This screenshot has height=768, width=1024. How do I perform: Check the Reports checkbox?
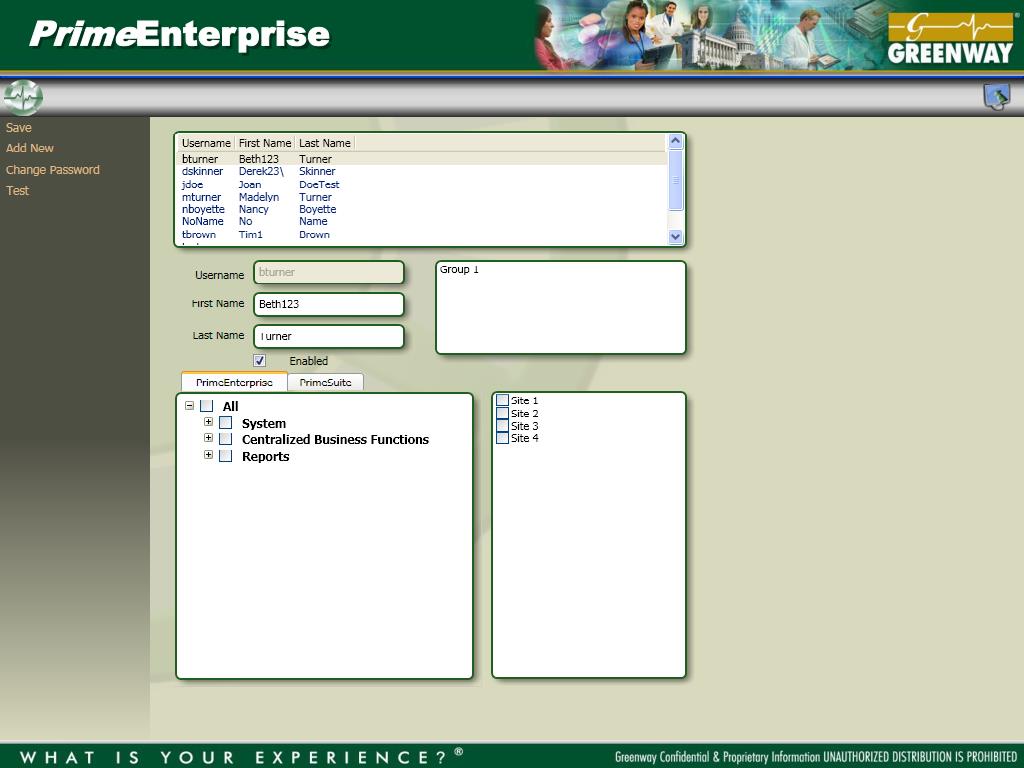(225, 456)
